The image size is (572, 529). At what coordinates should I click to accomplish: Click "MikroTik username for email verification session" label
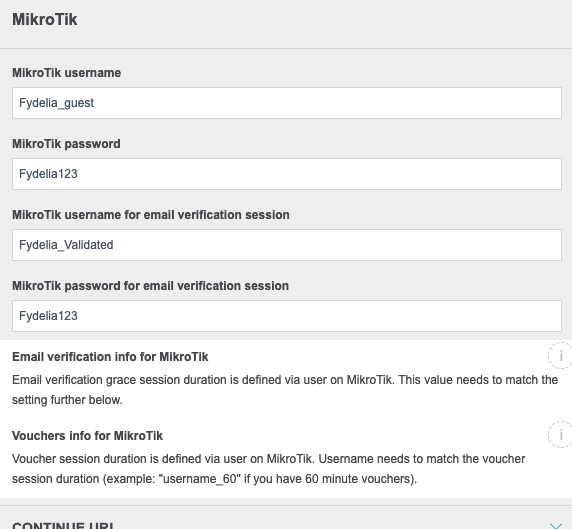pos(151,215)
